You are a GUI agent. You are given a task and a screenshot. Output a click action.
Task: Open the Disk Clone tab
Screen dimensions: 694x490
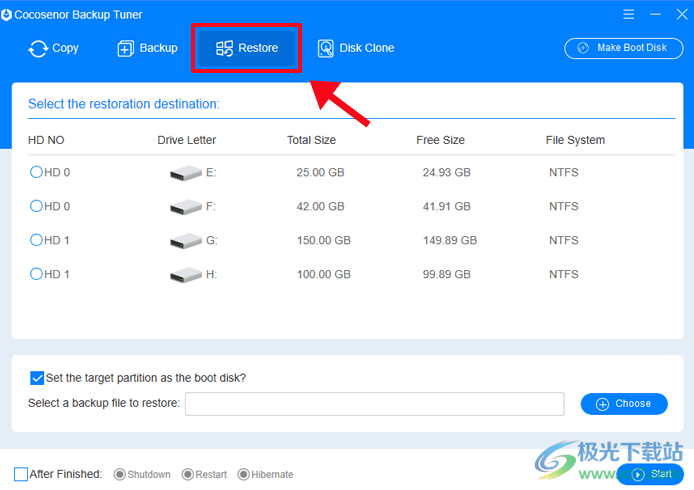(x=355, y=48)
